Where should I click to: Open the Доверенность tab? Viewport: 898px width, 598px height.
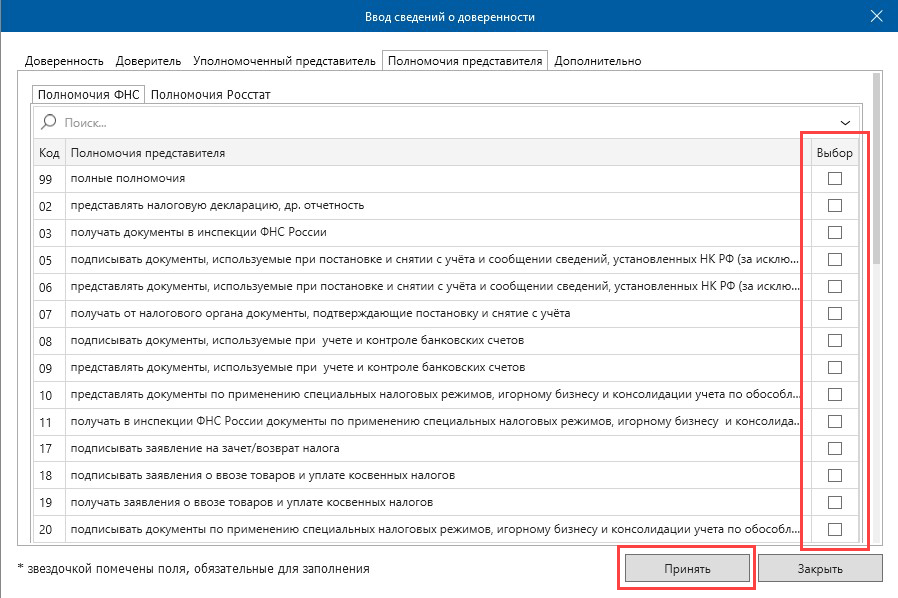pos(64,61)
